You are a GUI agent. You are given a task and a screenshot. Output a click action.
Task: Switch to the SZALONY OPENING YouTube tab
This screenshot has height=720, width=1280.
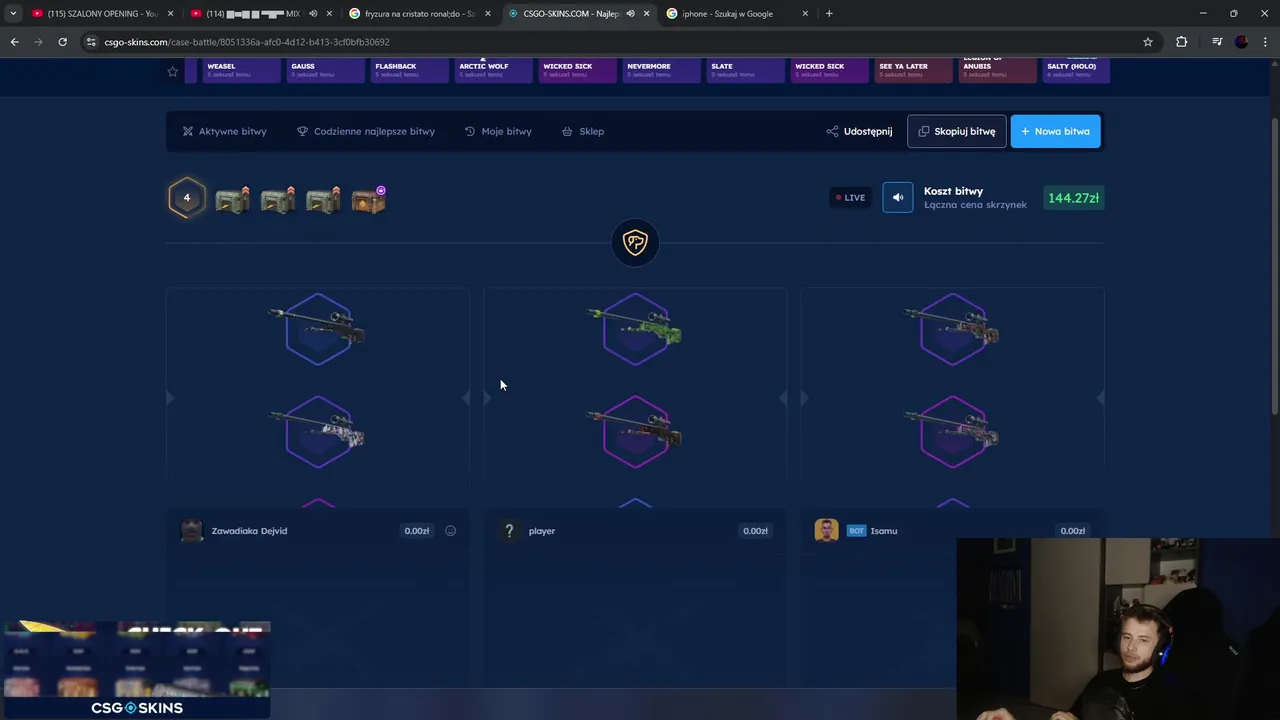tap(95, 14)
